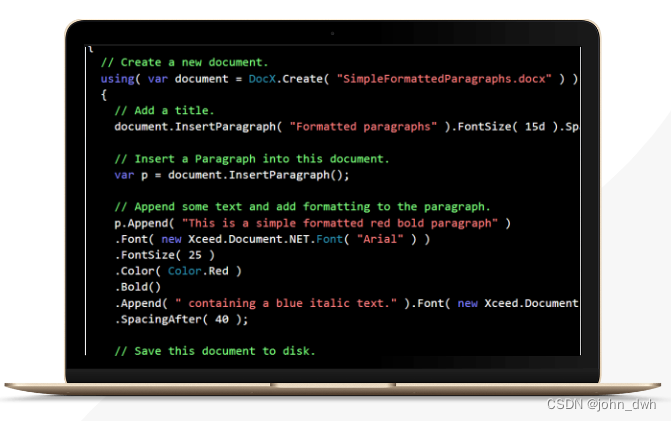Click the "Append some text" comment line
671x421 pixels.
pyautogui.click(x=302, y=207)
